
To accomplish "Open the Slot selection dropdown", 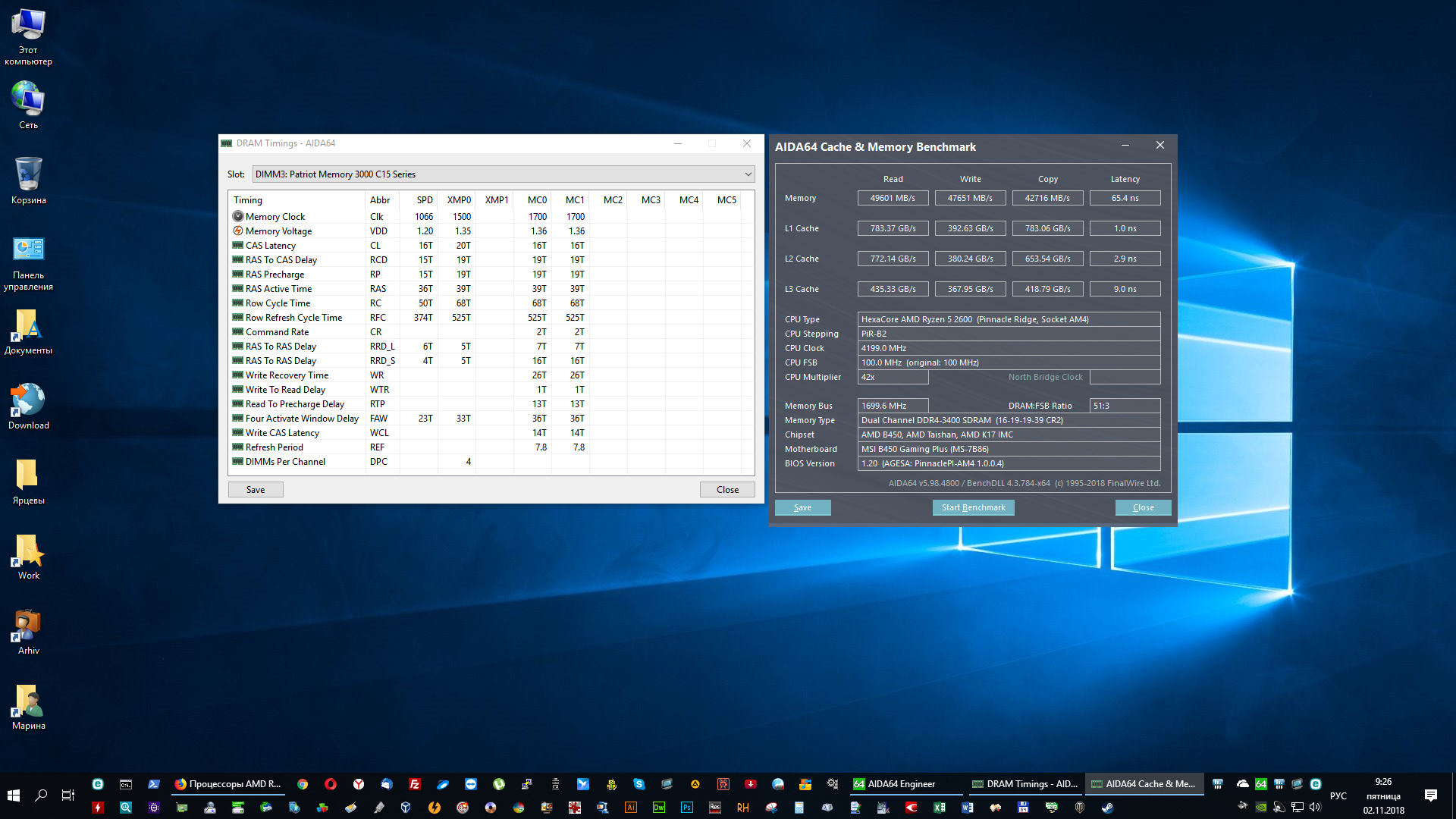I will pos(503,174).
